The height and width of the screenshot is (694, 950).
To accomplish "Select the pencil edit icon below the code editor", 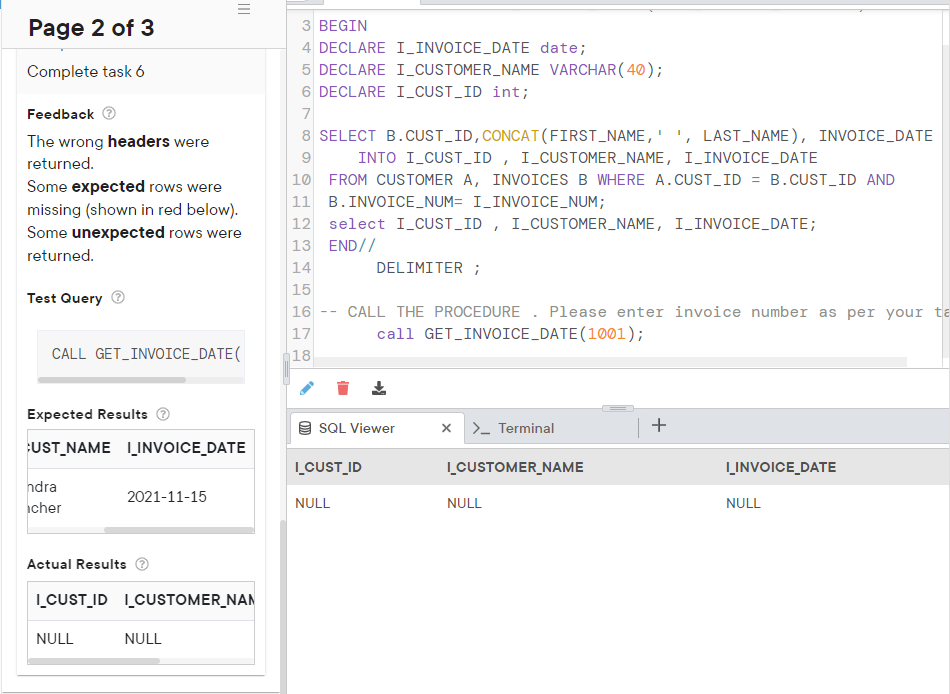I will click(x=307, y=388).
